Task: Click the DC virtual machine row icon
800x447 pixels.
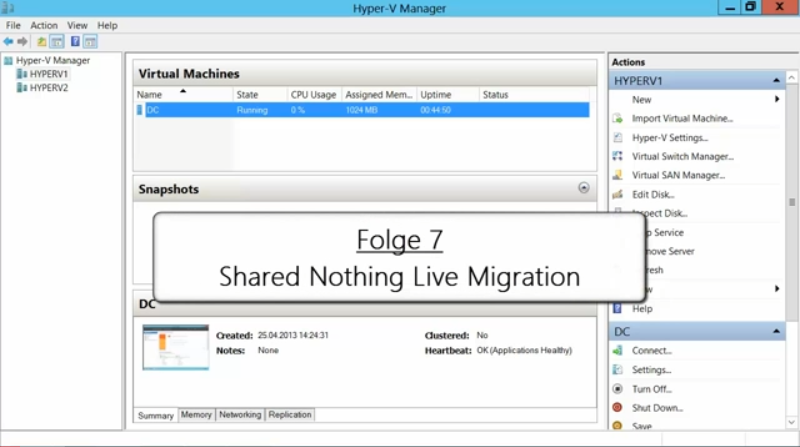Action: [x=140, y=110]
